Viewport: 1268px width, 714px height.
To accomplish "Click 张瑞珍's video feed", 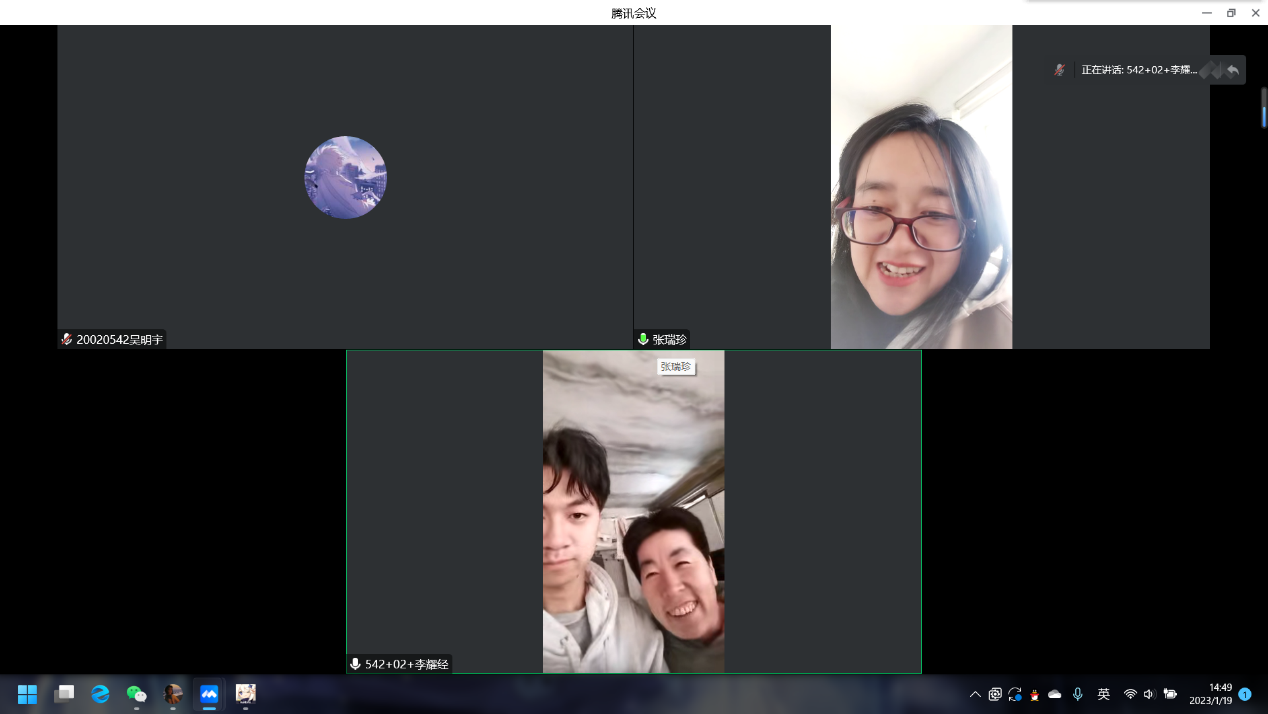I will pos(921,187).
